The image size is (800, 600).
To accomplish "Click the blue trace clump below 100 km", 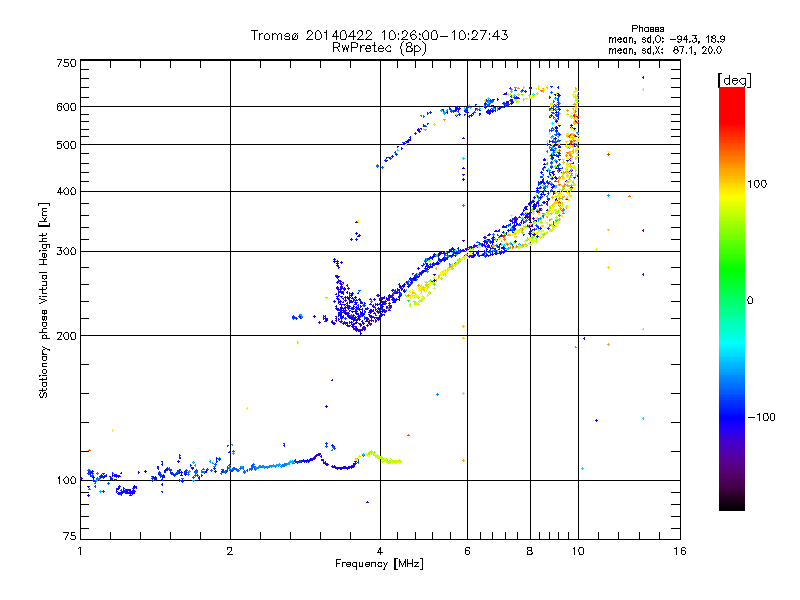I will point(126,491).
